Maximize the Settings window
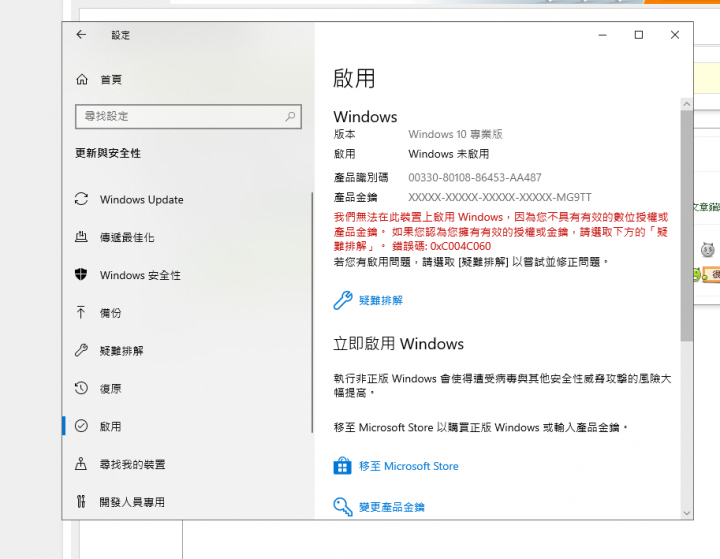Screen dimensions: 720x559 [x=639, y=35]
